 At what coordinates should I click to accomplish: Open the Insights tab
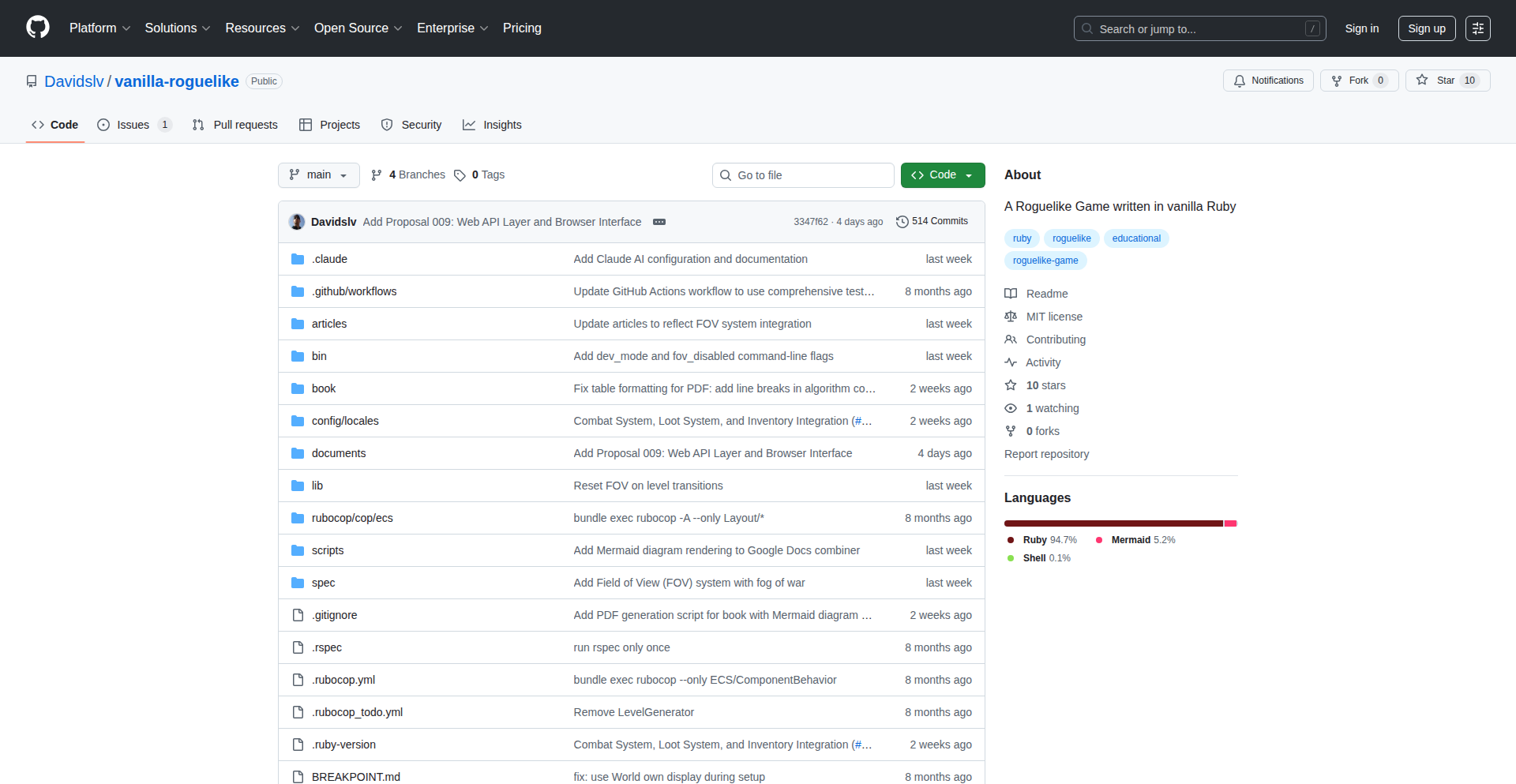pos(492,125)
